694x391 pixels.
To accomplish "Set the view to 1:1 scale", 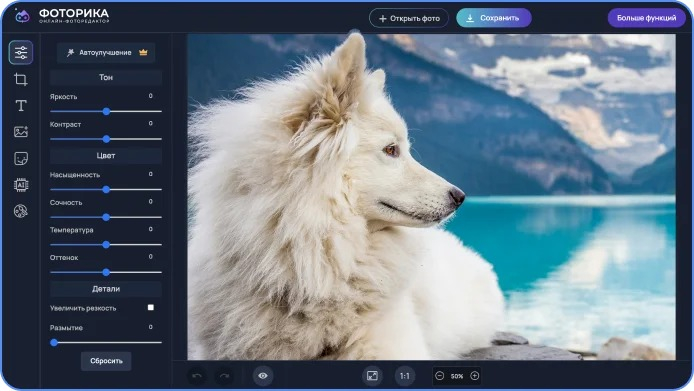I will pyautogui.click(x=405, y=376).
